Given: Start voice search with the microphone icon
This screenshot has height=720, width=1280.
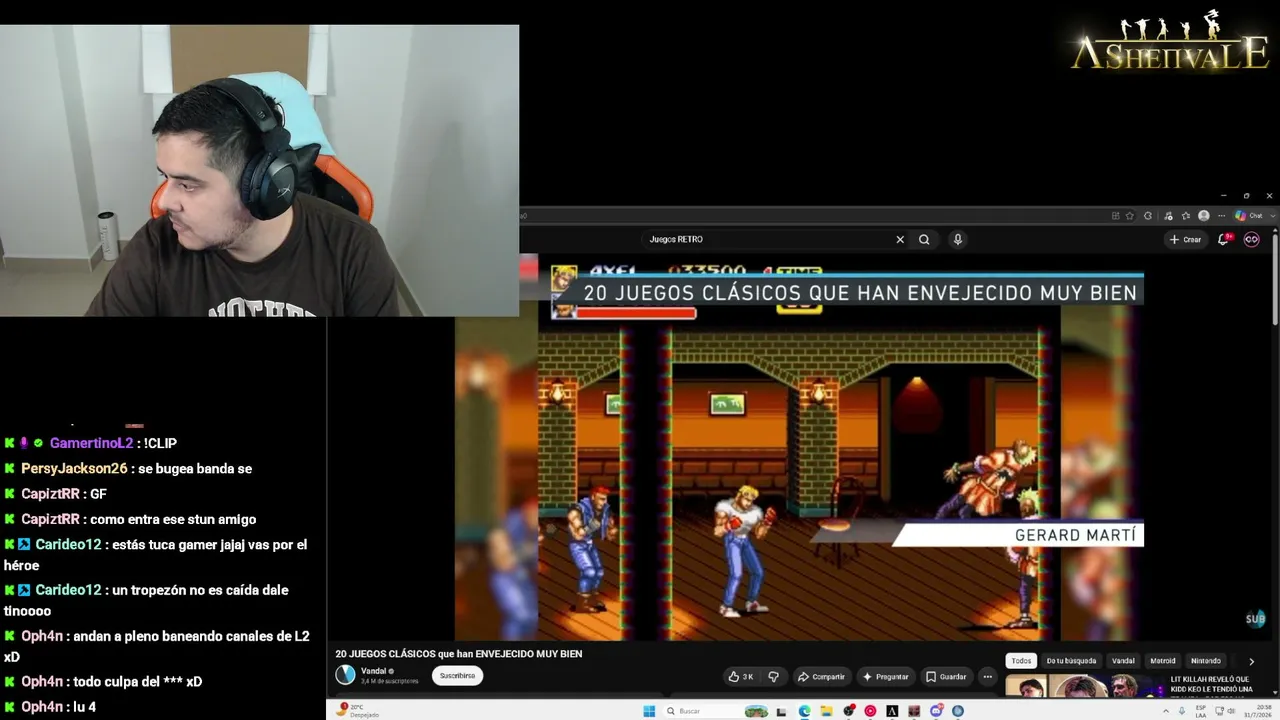Looking at the screenshot, I should [x=958, y=240].
